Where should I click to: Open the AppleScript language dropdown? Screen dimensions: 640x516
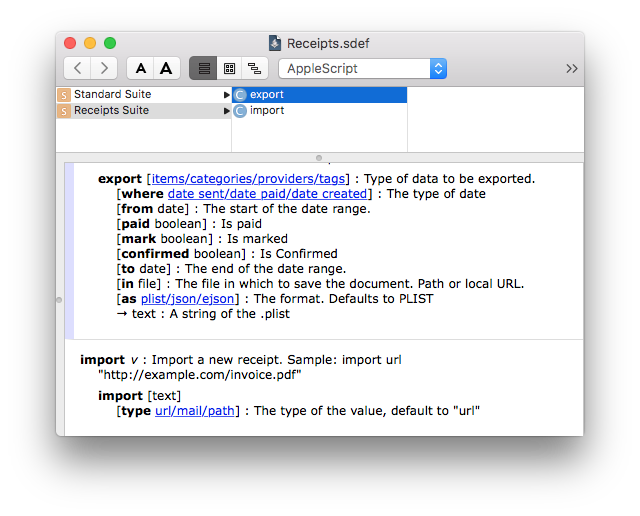point(362,68)
